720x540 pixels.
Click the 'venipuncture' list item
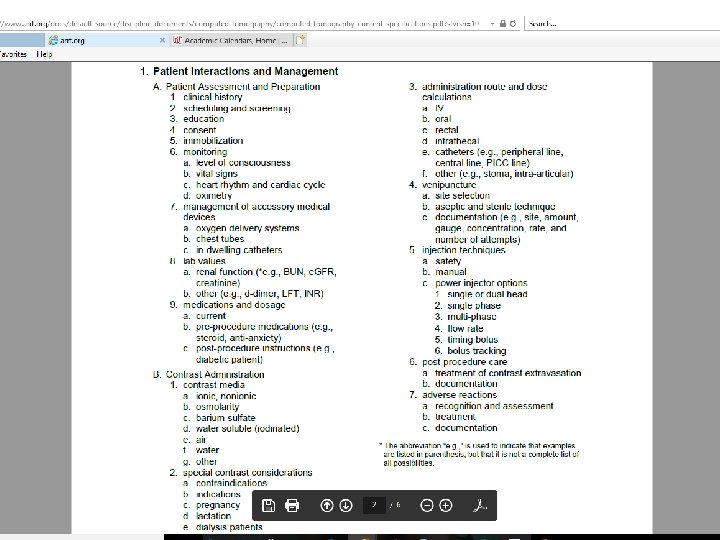(x=449, y=185)
